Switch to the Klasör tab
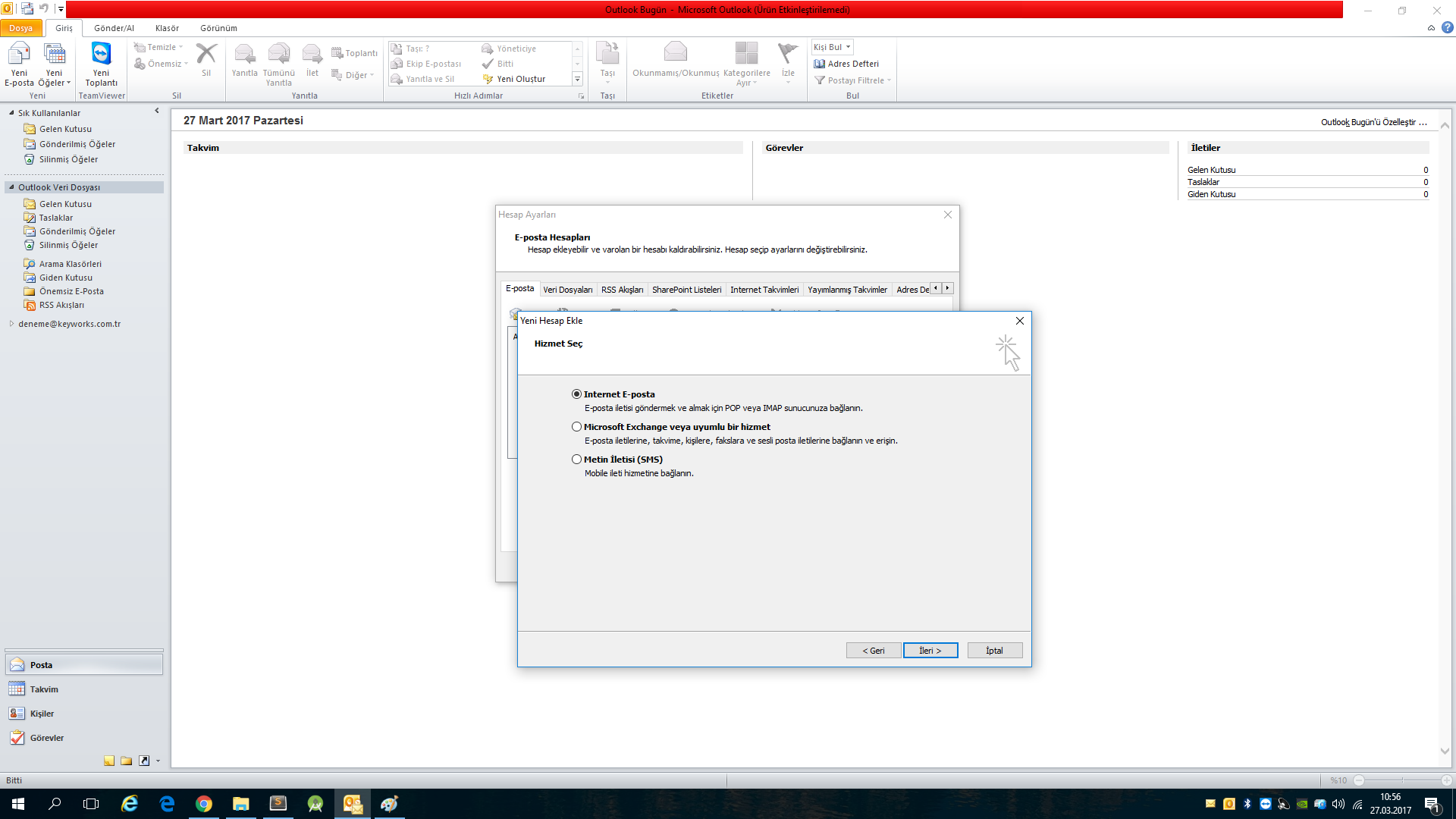The width and height of the screenshot is (1456, 819). click(x=167, y=28)
